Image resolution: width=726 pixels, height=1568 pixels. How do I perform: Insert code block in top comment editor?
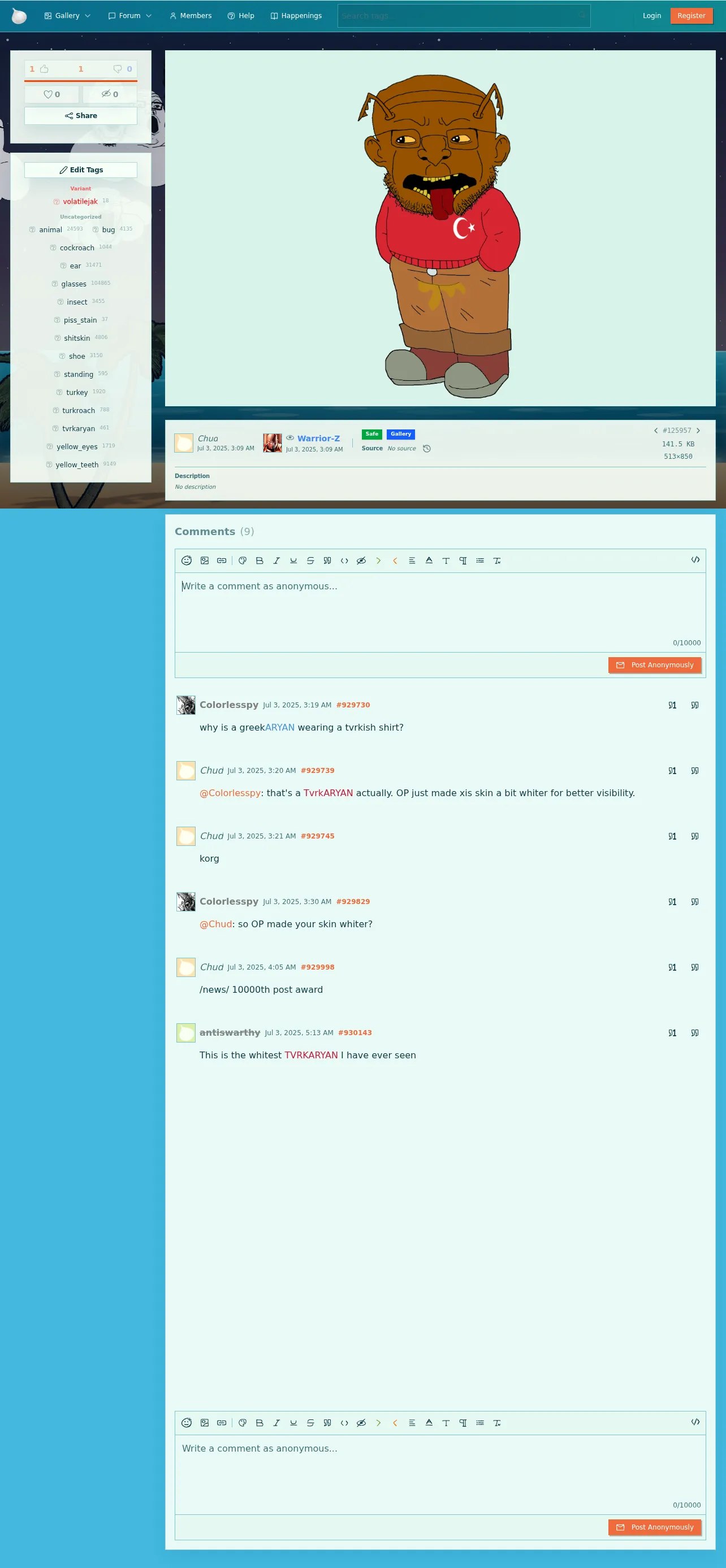click(x=345, y=561)
